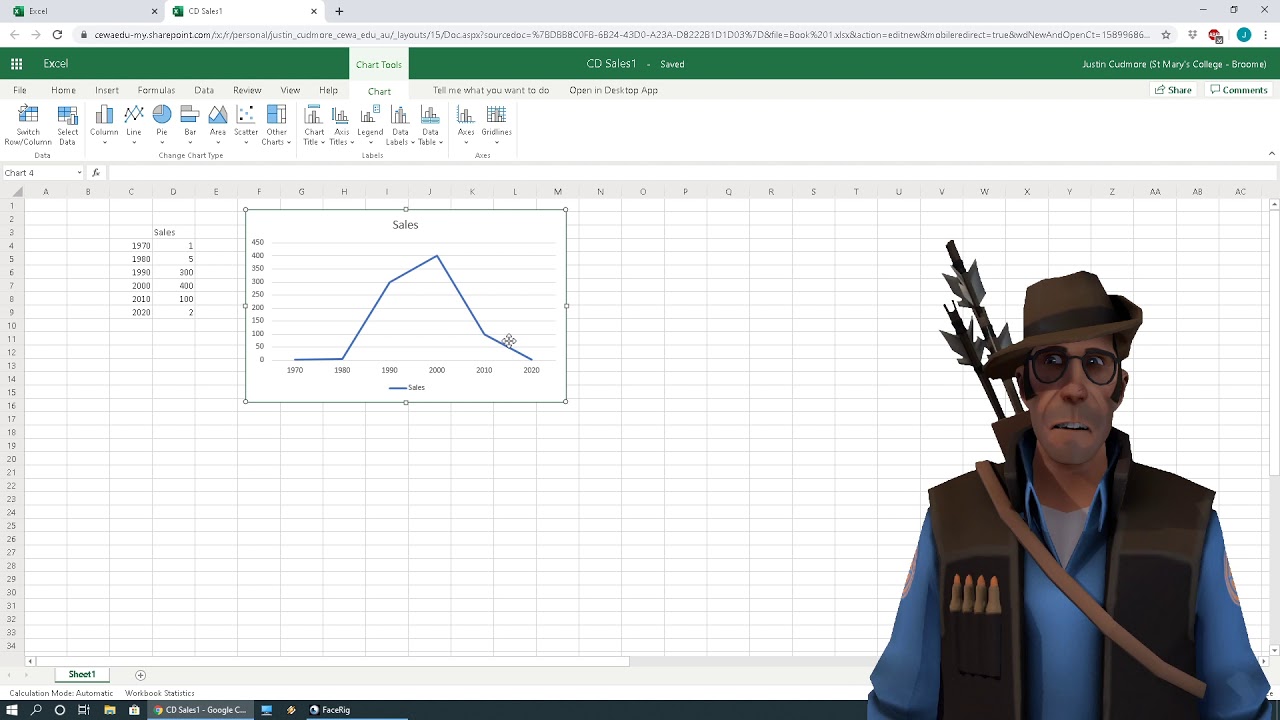
Task: Open the Help tab
Action: pos(328,90)
